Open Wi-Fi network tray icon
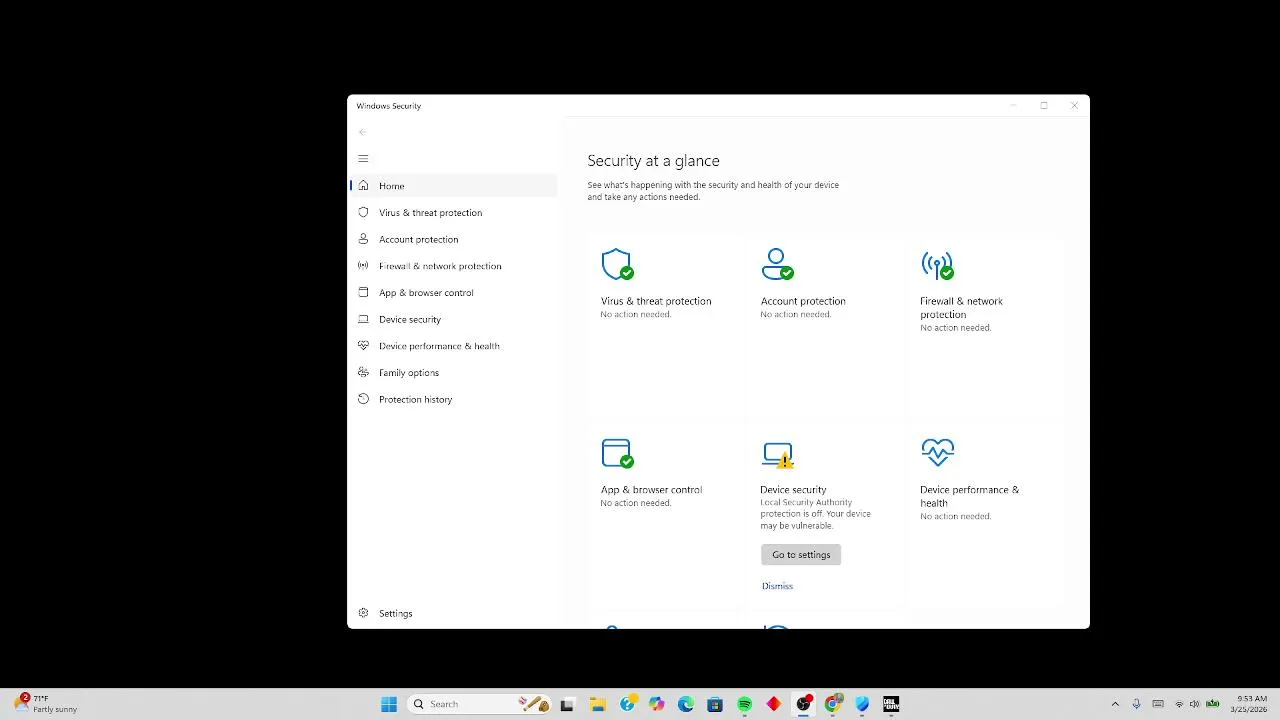Screen dimensions: 1280x720 tap(1179, 704)
